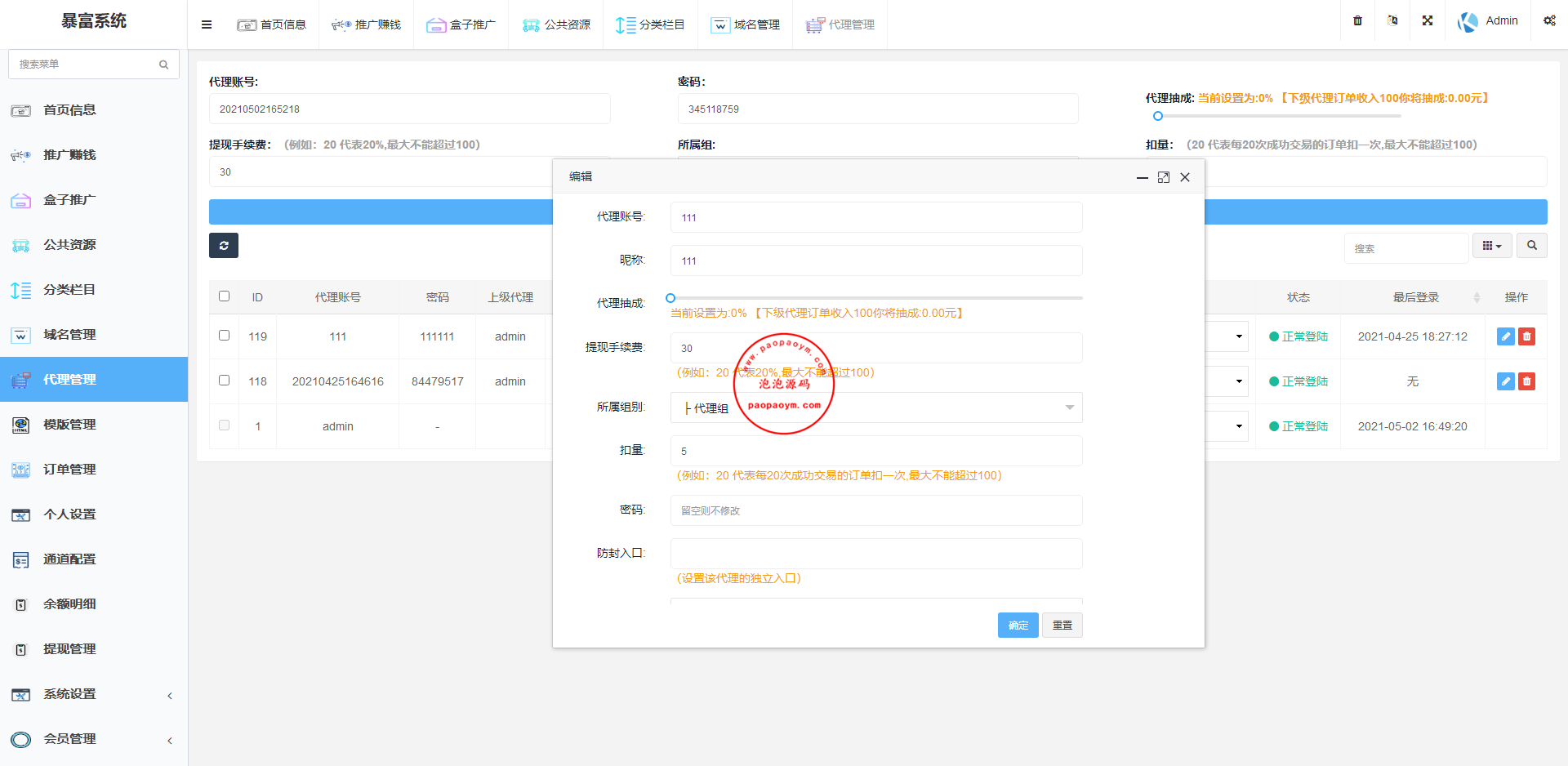1568x766 pixels.
Task: Open 订单管理 in the left sidebar
Action: 69,470
